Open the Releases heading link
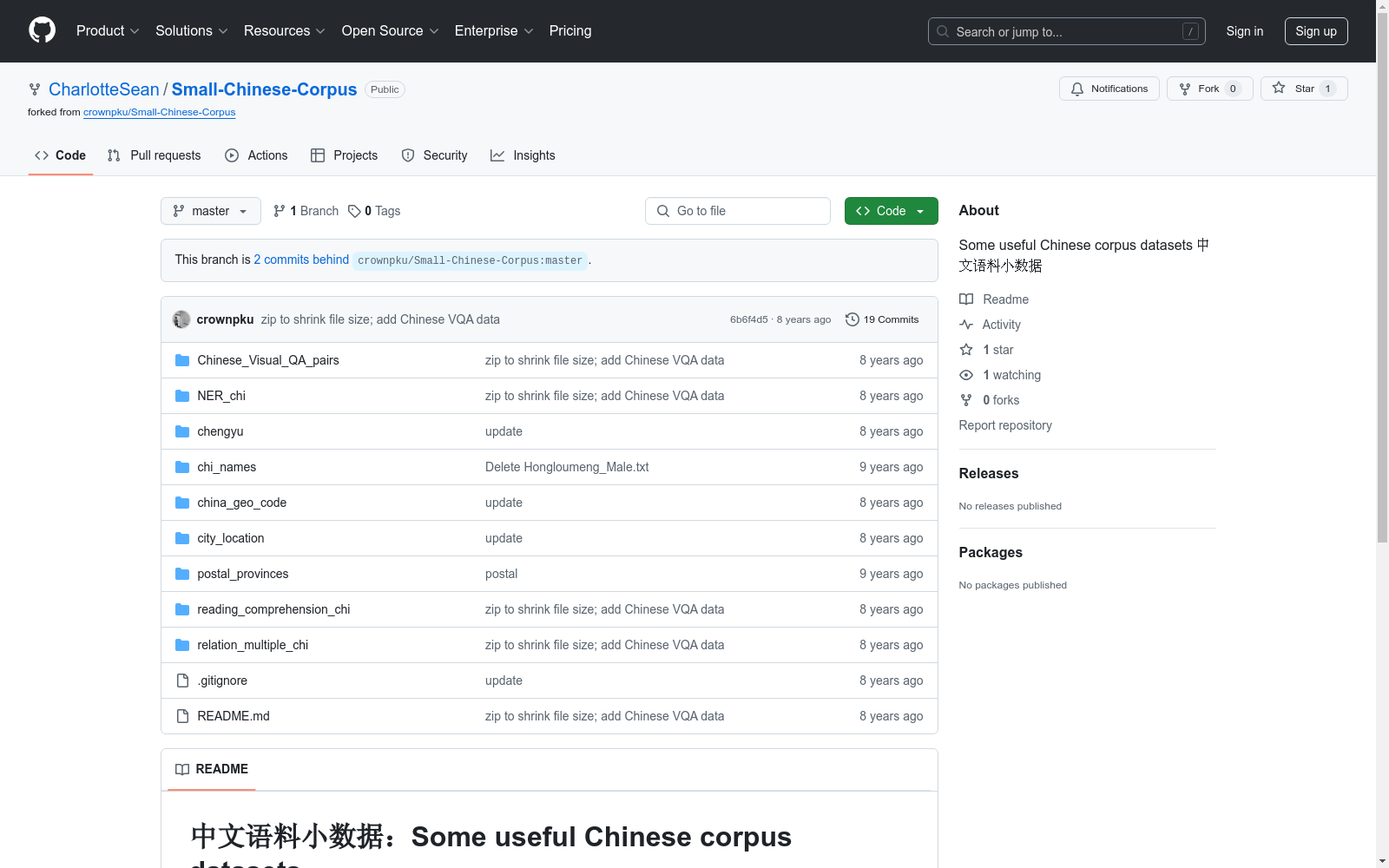This screenshot has height=868, width=1389. pyautogui.click(x=989, y=473)
